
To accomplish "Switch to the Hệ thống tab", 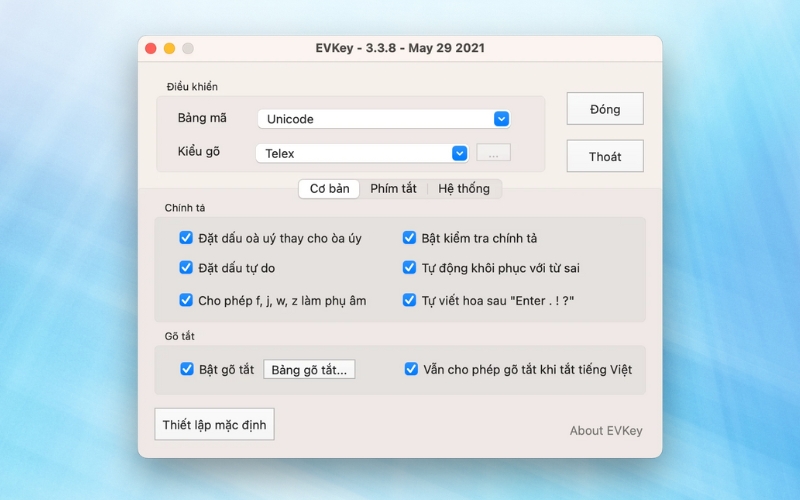I will pyautogui.click(x=464, y=189).
